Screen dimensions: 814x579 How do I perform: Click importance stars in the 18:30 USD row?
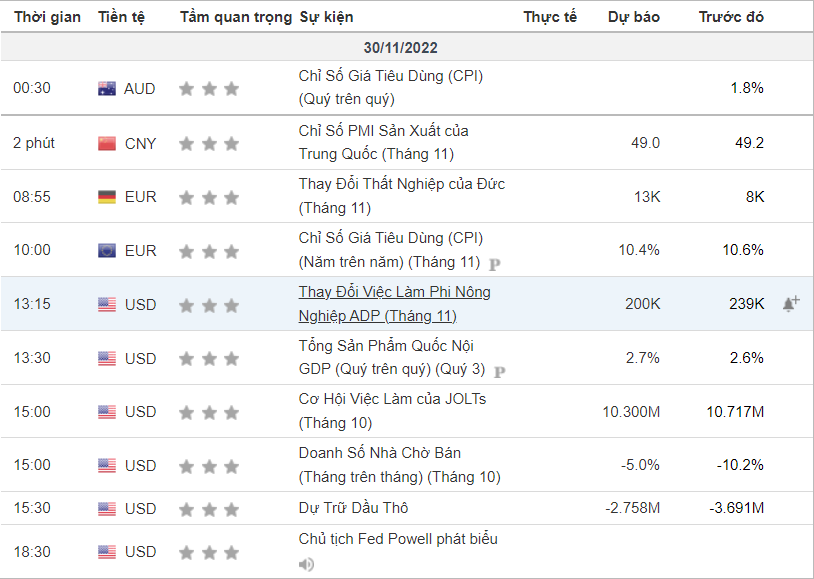click(209, 553)
